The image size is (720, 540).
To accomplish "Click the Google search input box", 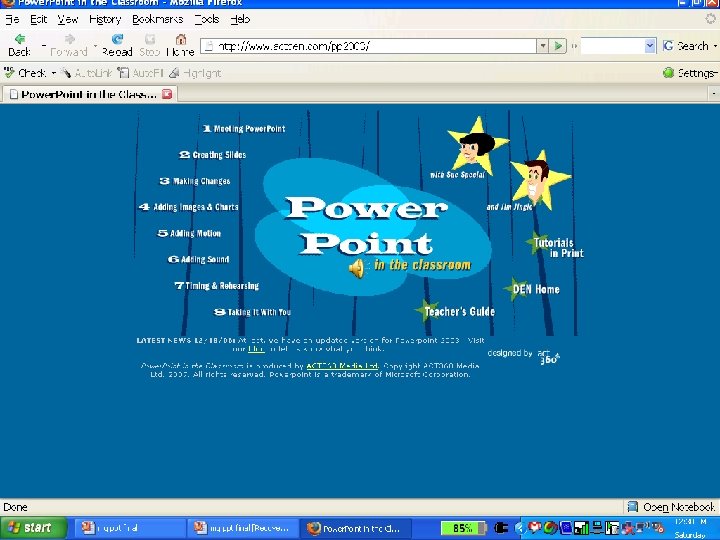I will tap(613, 46).
